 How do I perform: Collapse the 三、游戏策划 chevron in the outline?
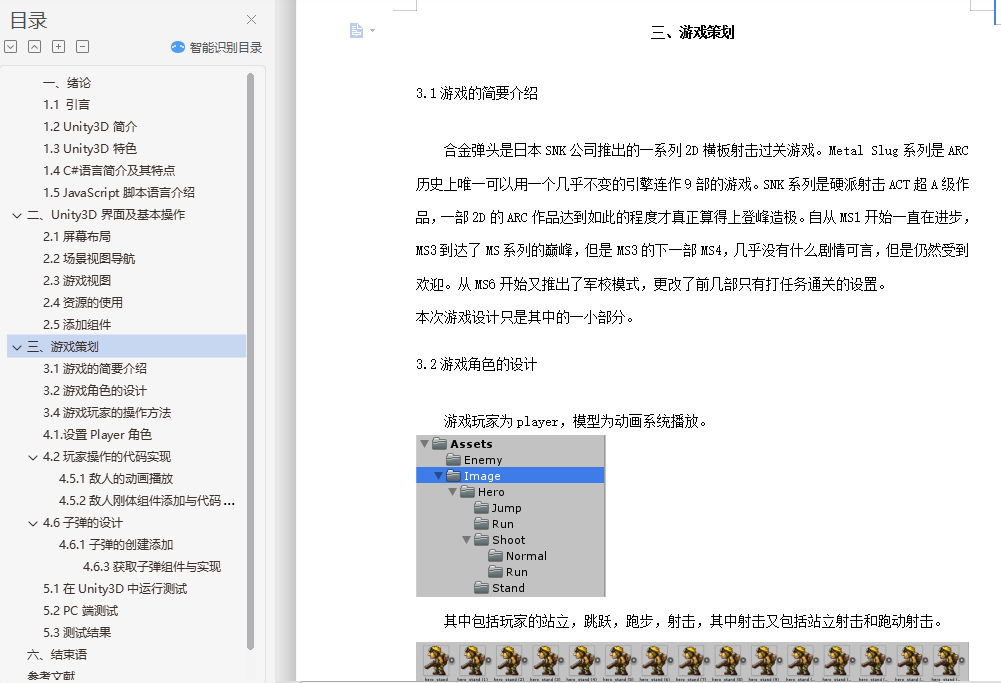click(17, 347)
